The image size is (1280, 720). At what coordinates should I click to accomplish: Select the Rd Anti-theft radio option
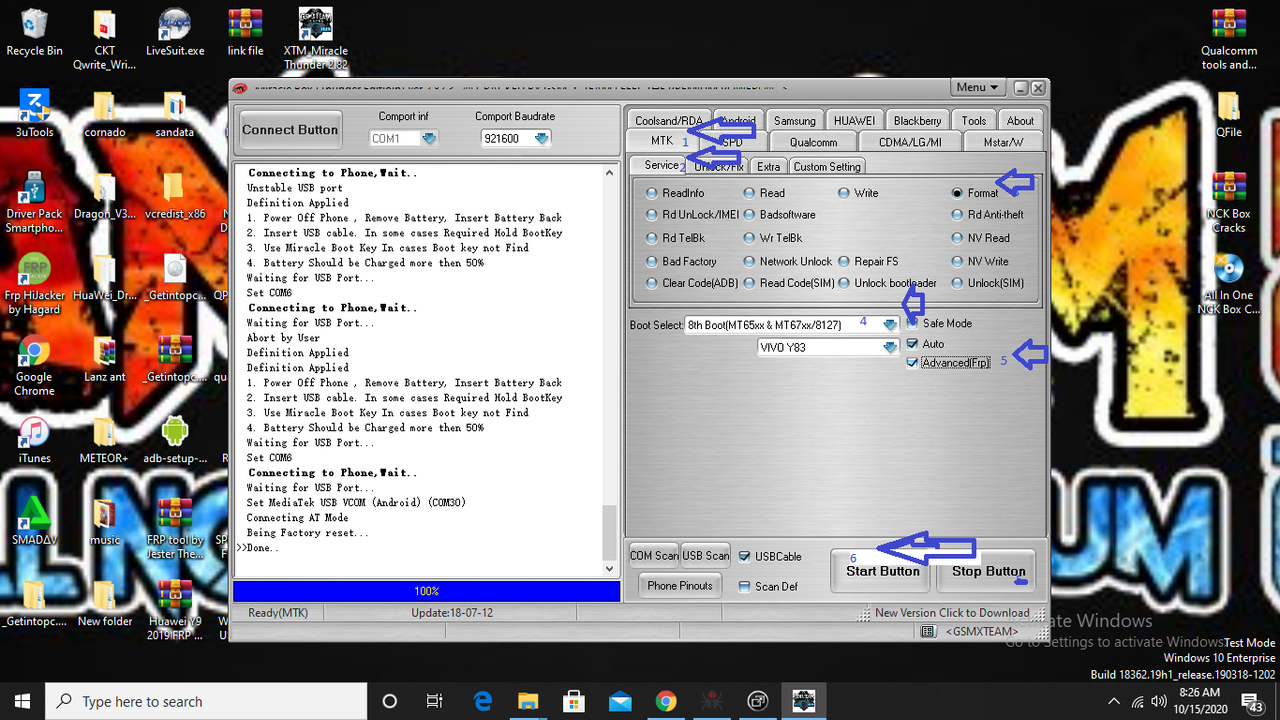(x=957, y=215)
